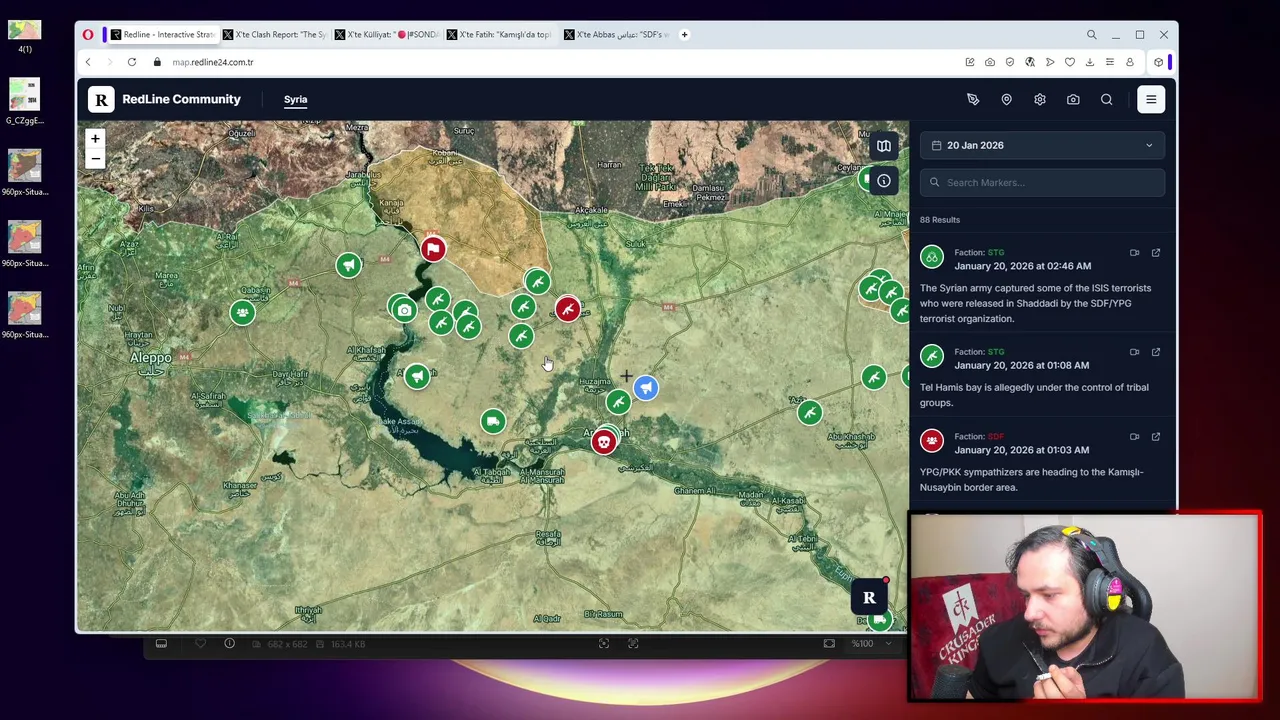This screenshot has height=720, width=1280.
Task: Open a new browser tab with plus button
Action: pos(684,34)
